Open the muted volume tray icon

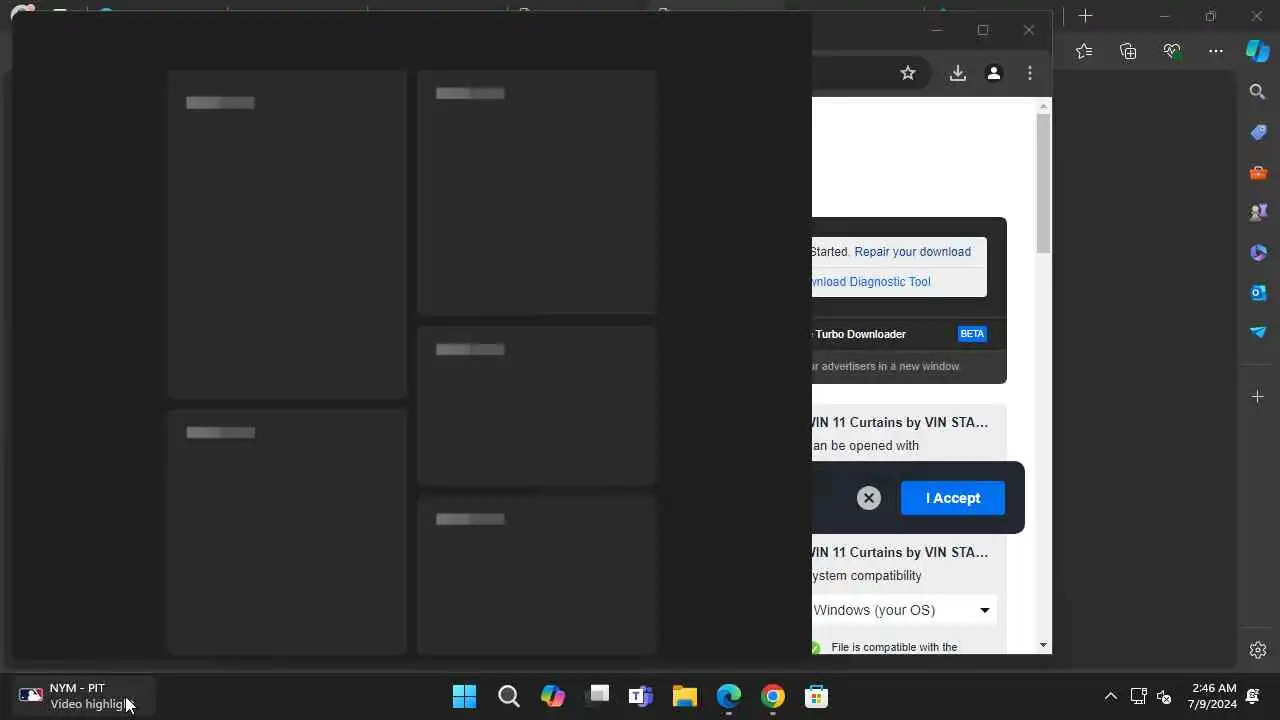coord(1163,696)
